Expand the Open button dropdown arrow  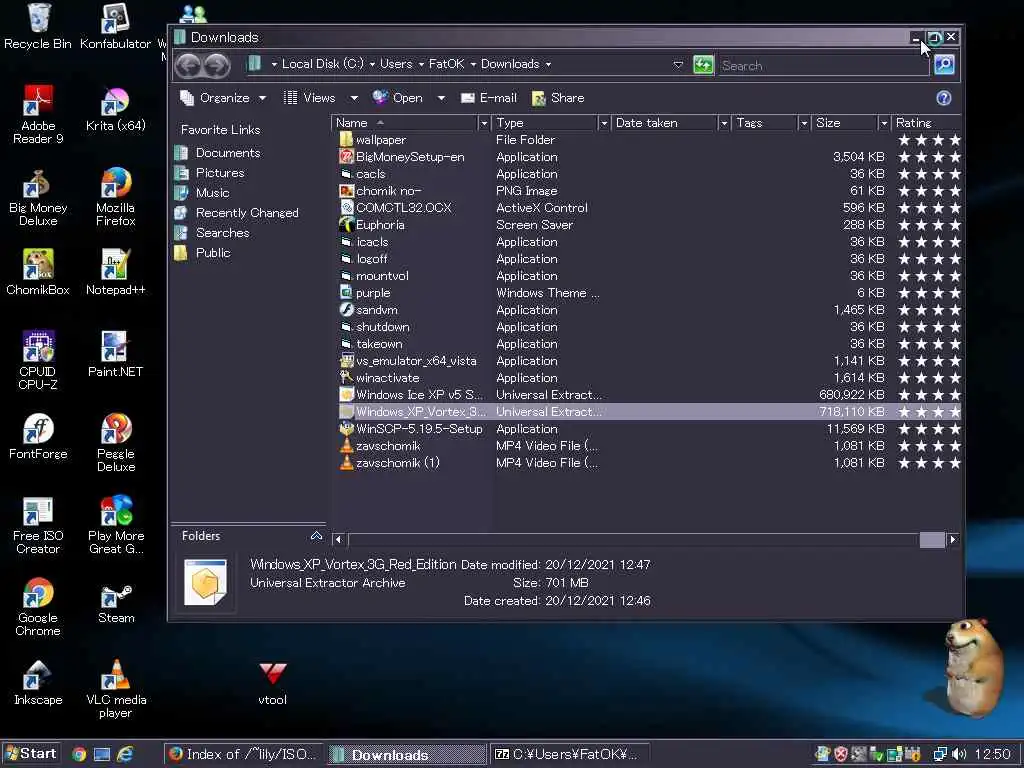click(x=441, y=98)
